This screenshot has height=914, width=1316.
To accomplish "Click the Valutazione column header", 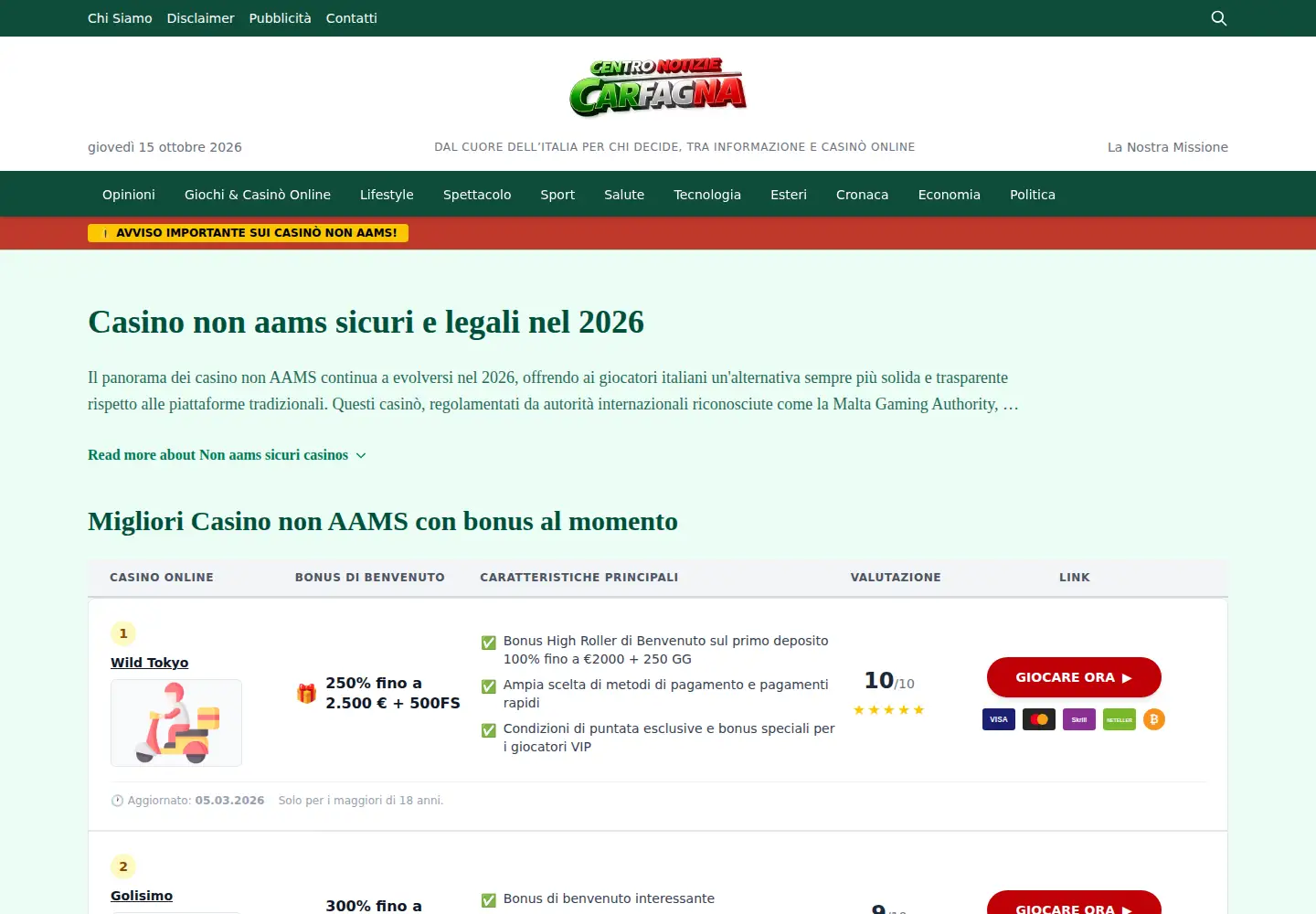I will (896, 578).
